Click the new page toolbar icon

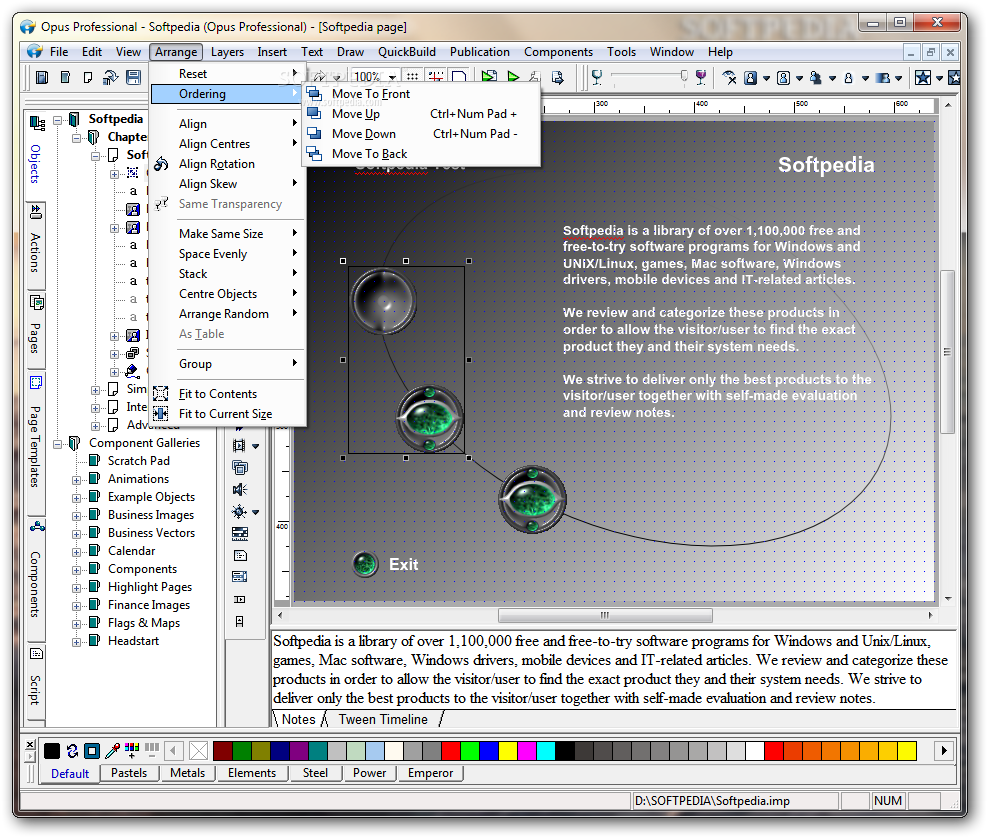(x=88, y=77)
